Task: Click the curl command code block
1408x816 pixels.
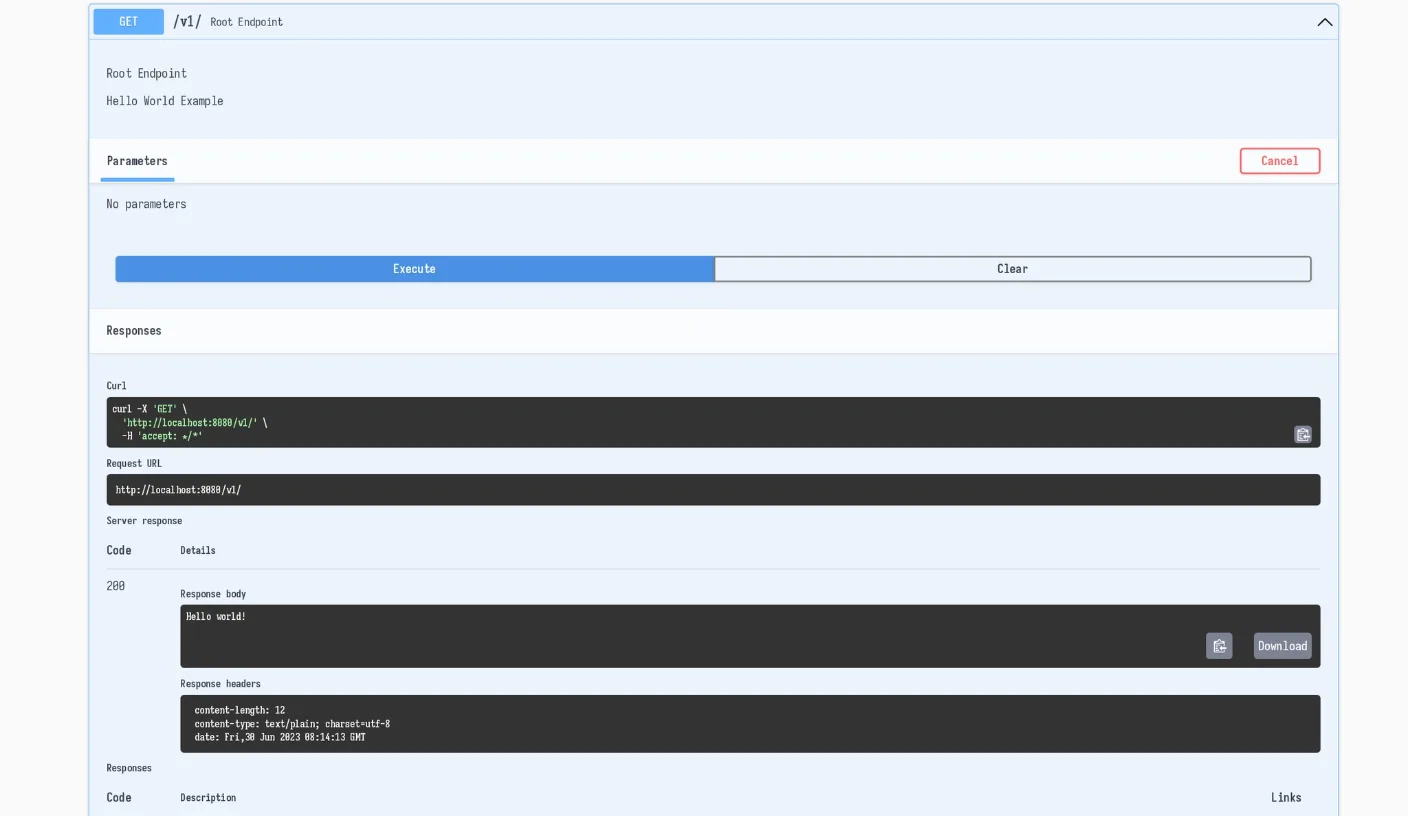Action: (x=713, y=422)
